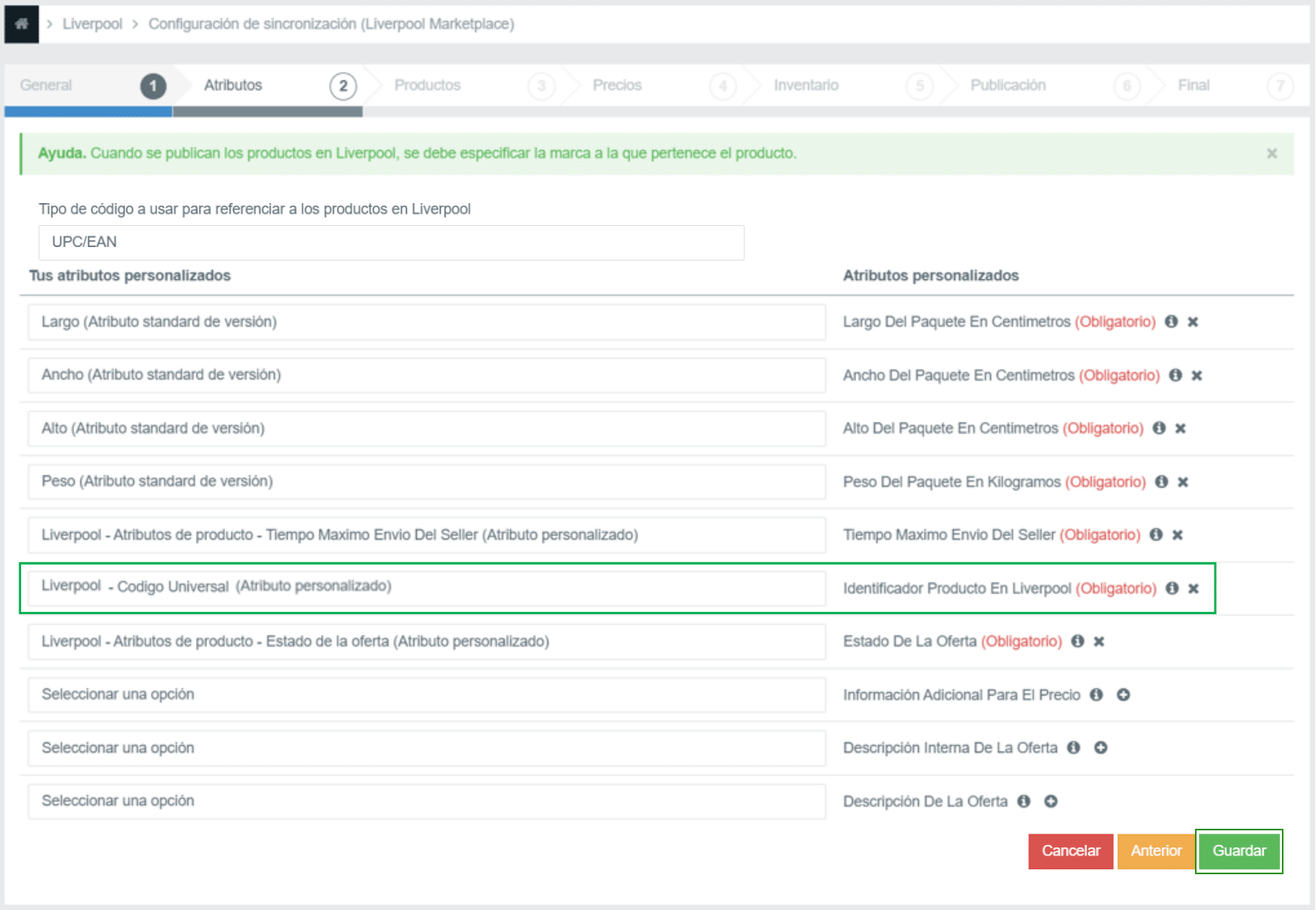Open the Alto attribute dropdown
Viewport: 1316px width, 910px height.
[x=427, y=428]
